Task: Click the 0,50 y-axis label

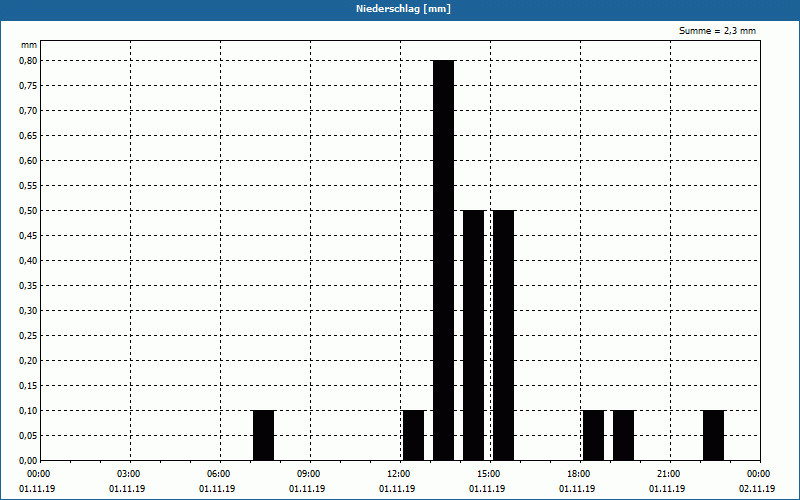Action: pos(28,211)
